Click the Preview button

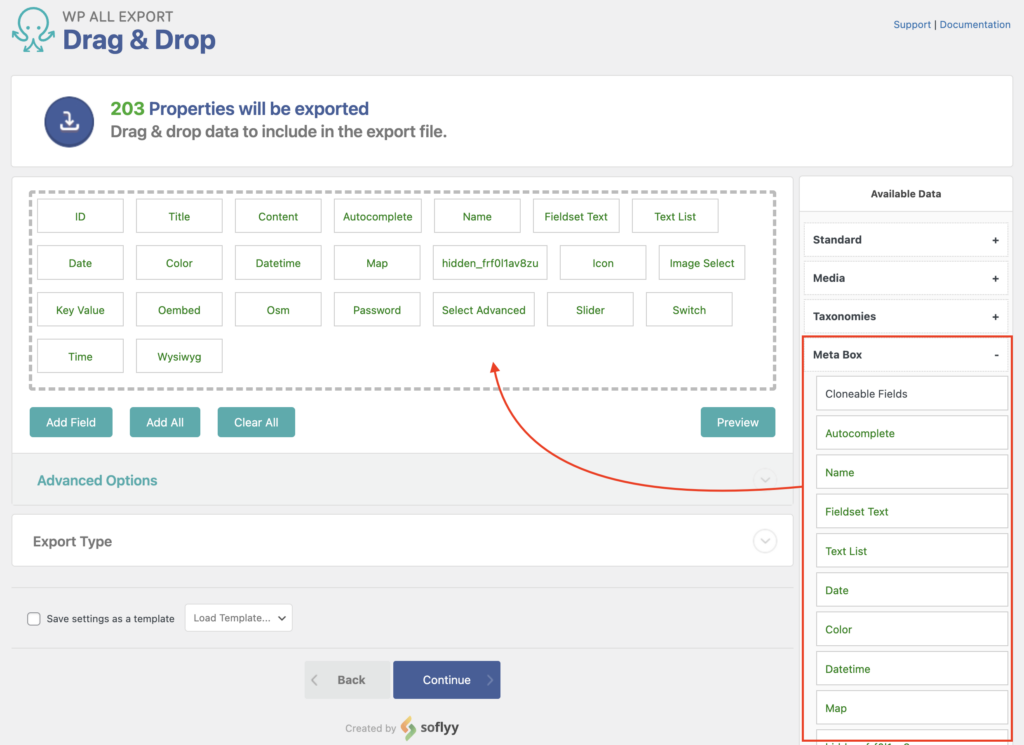737,422
